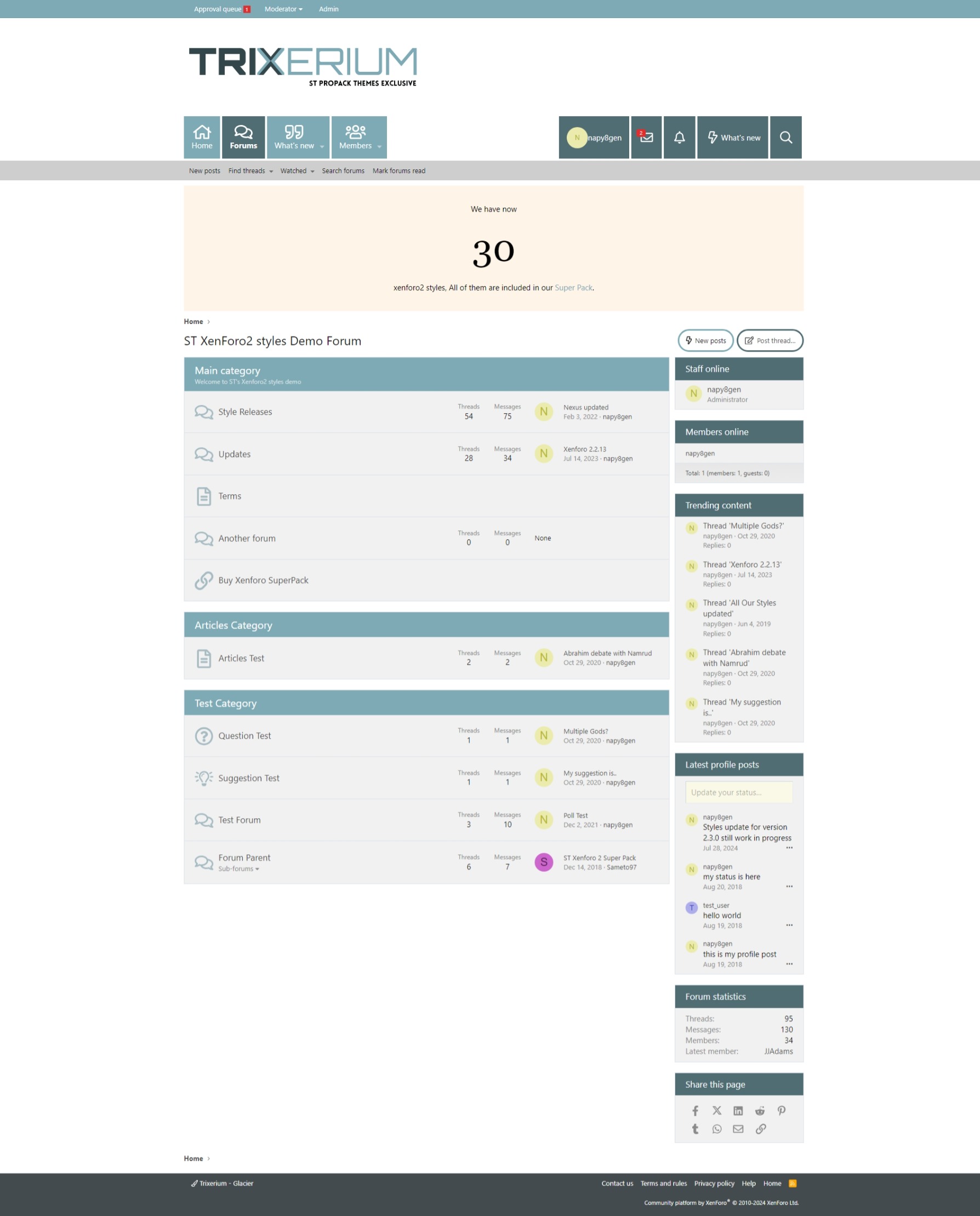The image size is (980, 1216).
Task: Open the Super Pack link
Action: 573,288
